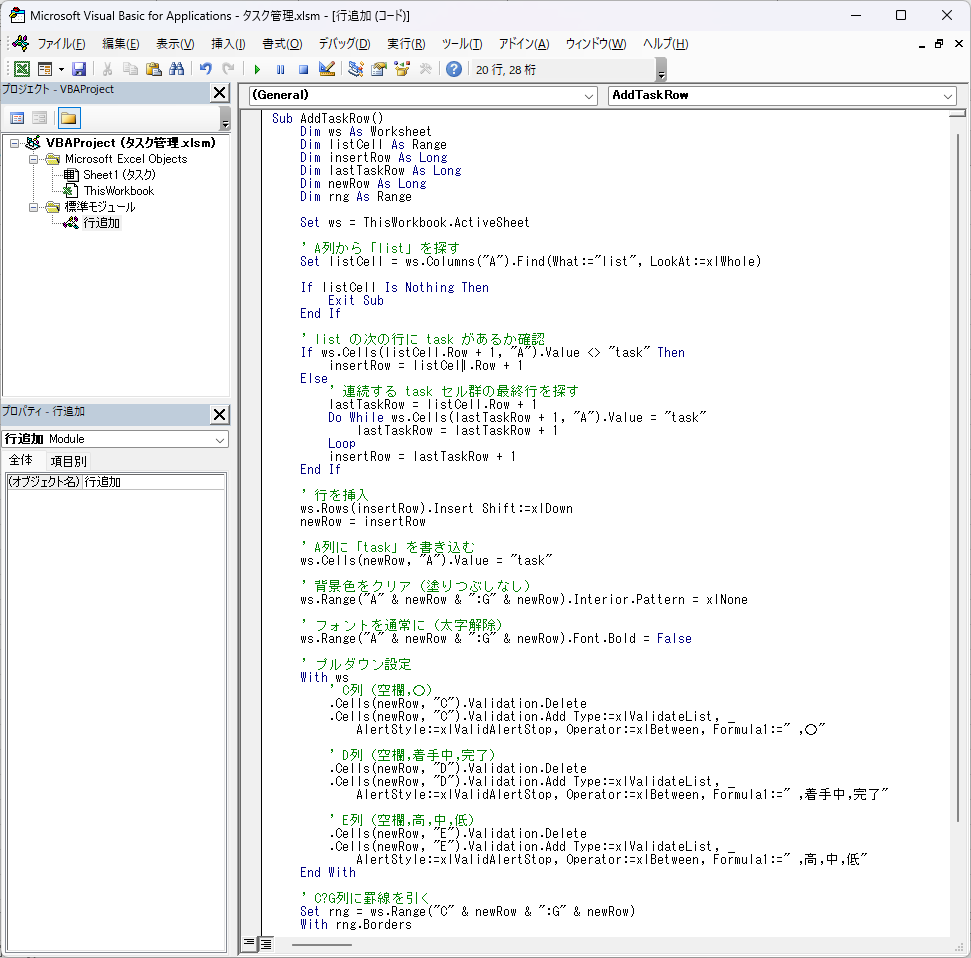
Task: Click the Undo arrow icon
Action: tap(205, 69)
